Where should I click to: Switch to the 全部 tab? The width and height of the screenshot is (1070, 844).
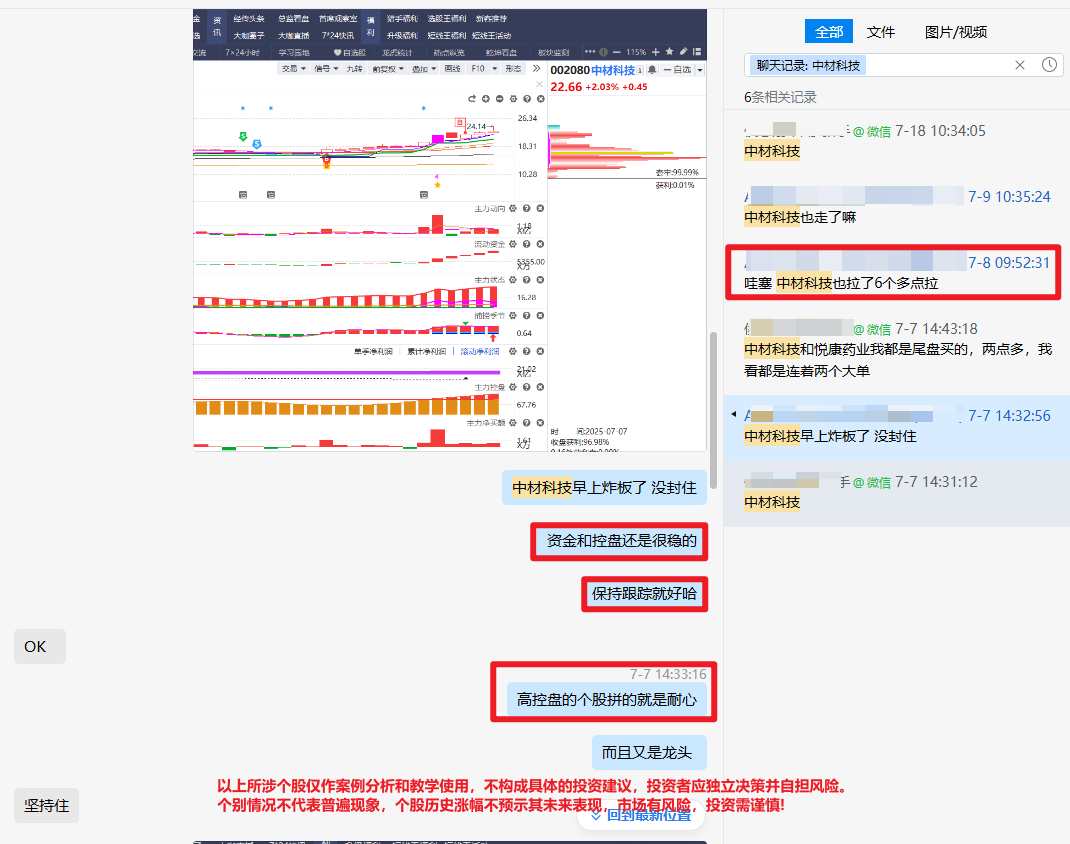(x=829, y=31)
